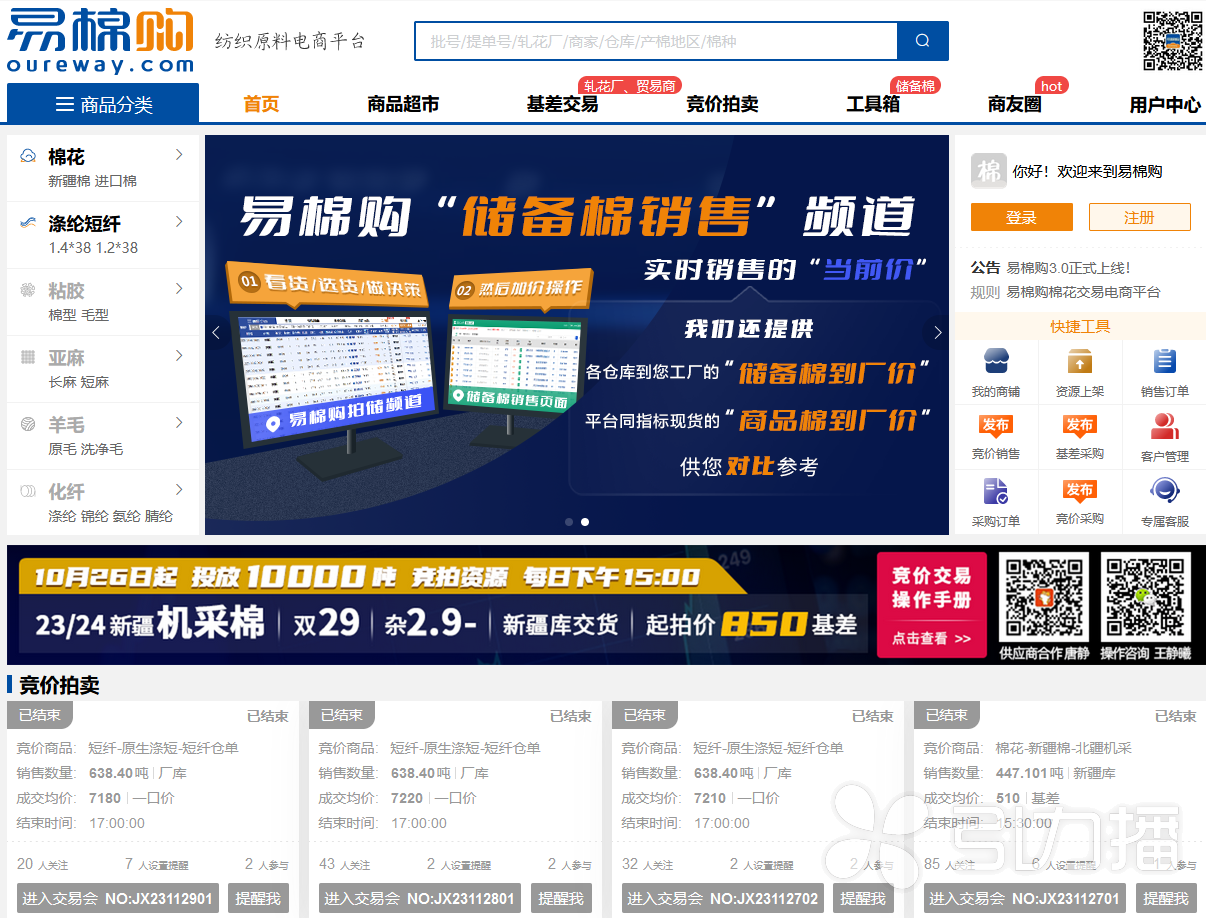
Task: Open 基差交易 navigation tab
Action: [x=562, y=104]
